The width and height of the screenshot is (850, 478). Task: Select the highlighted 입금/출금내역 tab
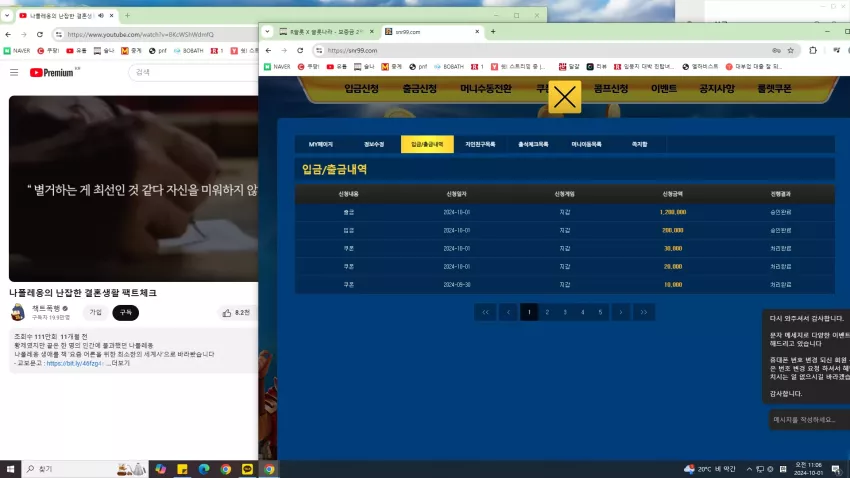coord(427,144)
